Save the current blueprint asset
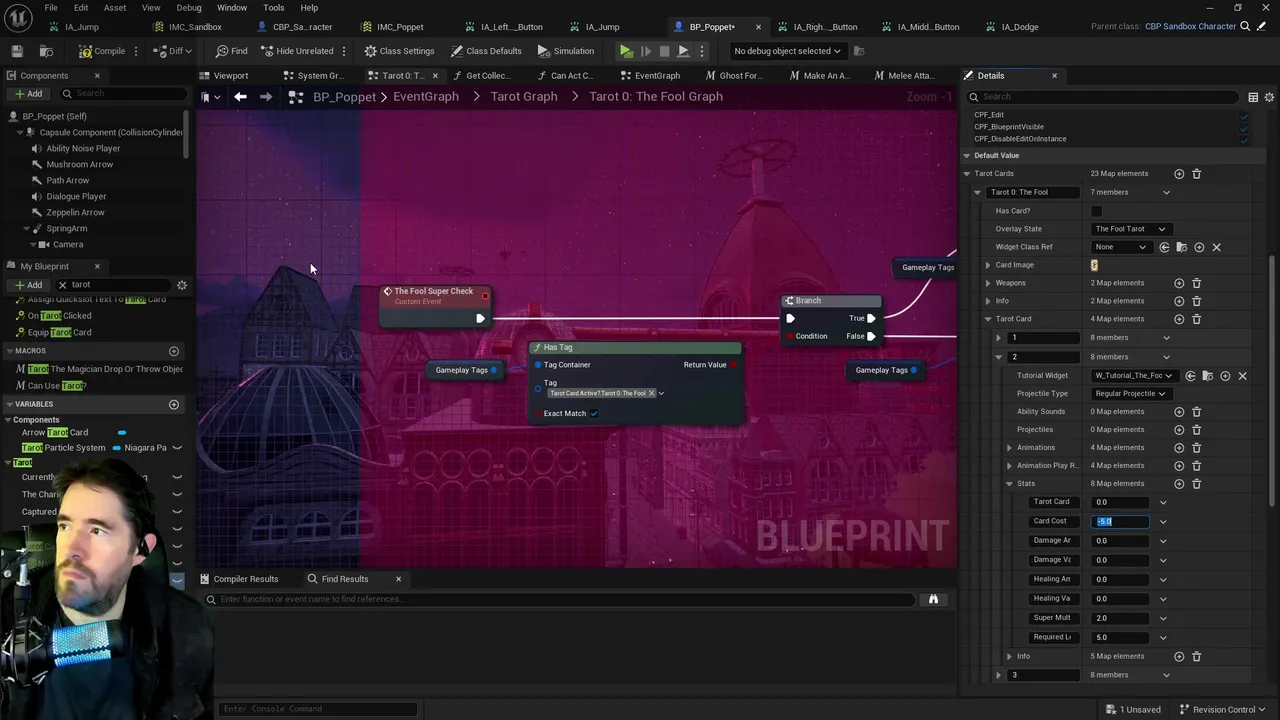 pyautogui.click(x=17, y=51)
